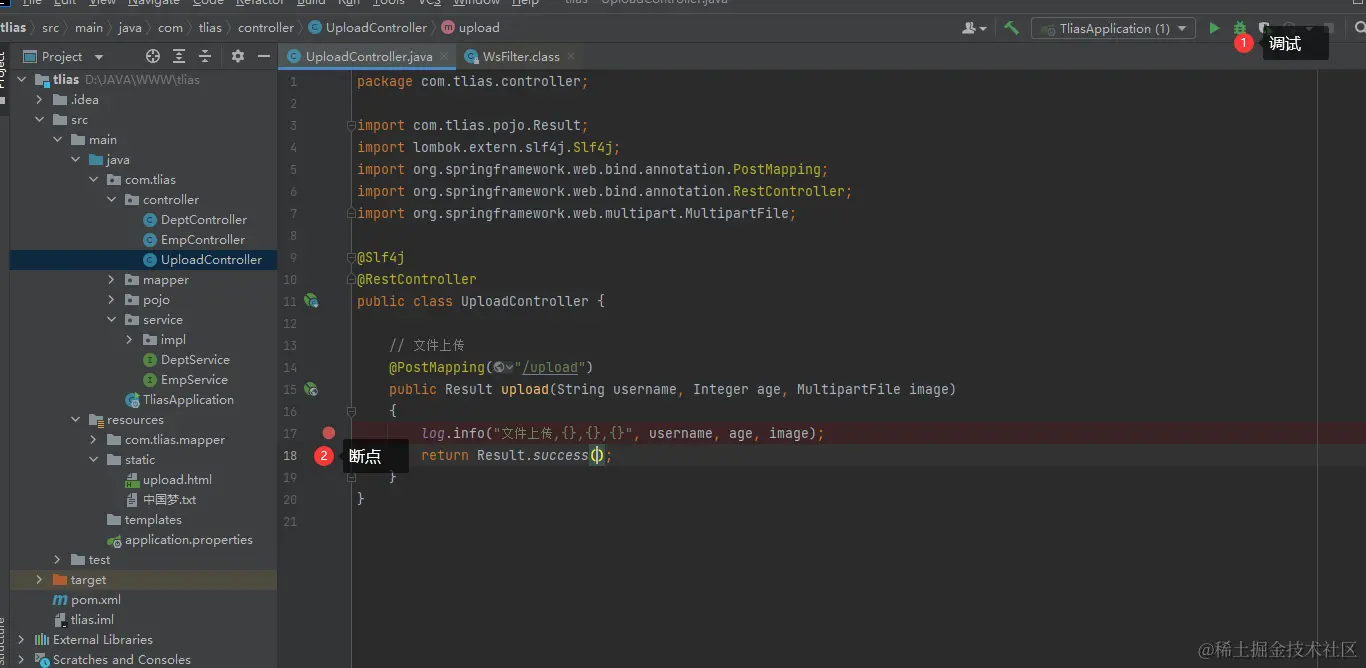Screen dimensions: 1366x668
Task: Expand the mapper package
Action: pos(111,279)
